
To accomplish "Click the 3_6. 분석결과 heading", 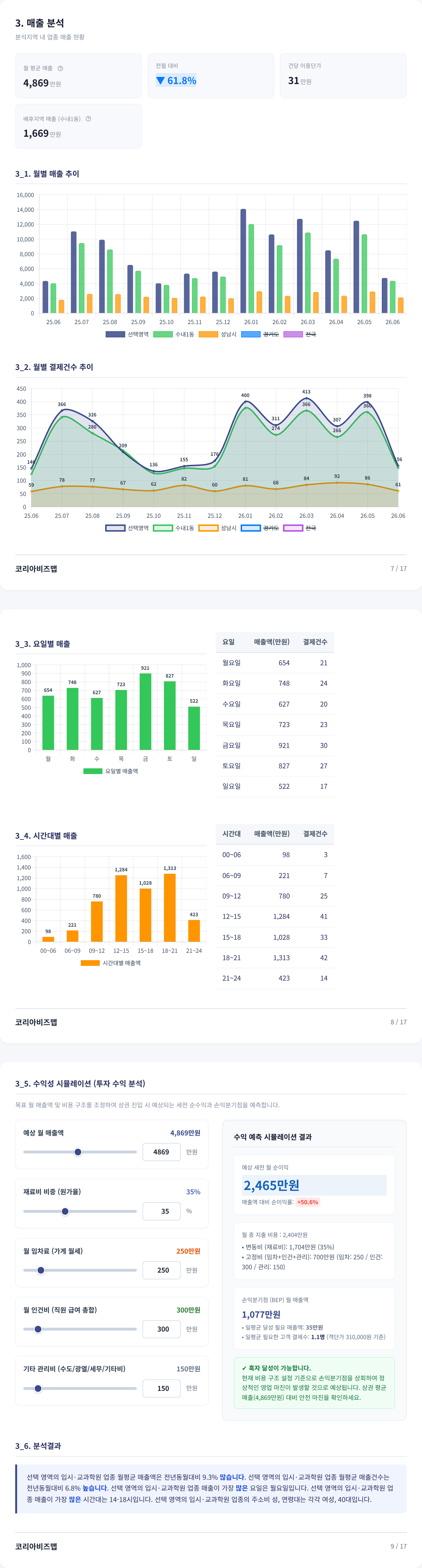I will click(38, 1446).
